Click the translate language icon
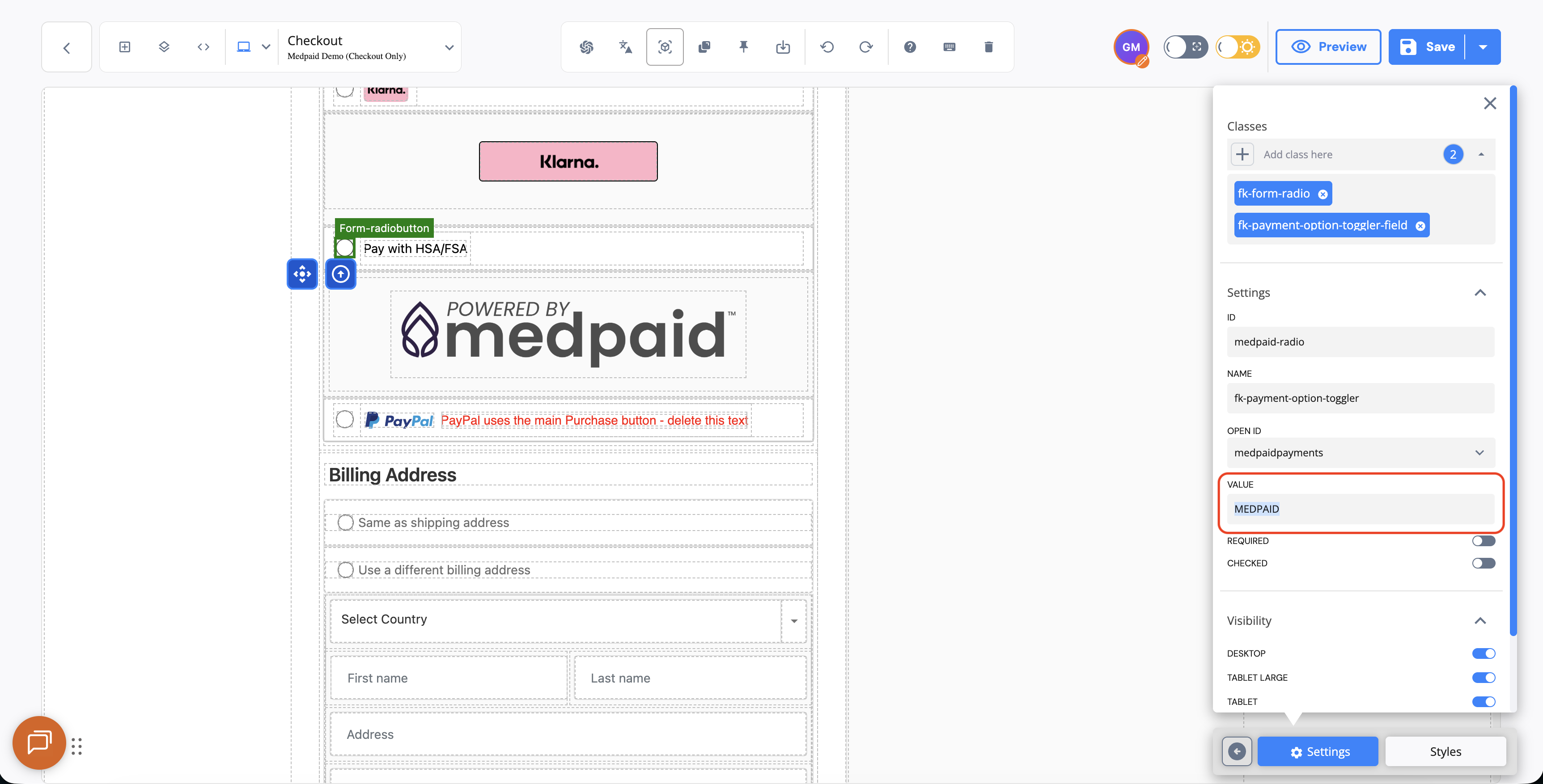 (x=625, y=46)
